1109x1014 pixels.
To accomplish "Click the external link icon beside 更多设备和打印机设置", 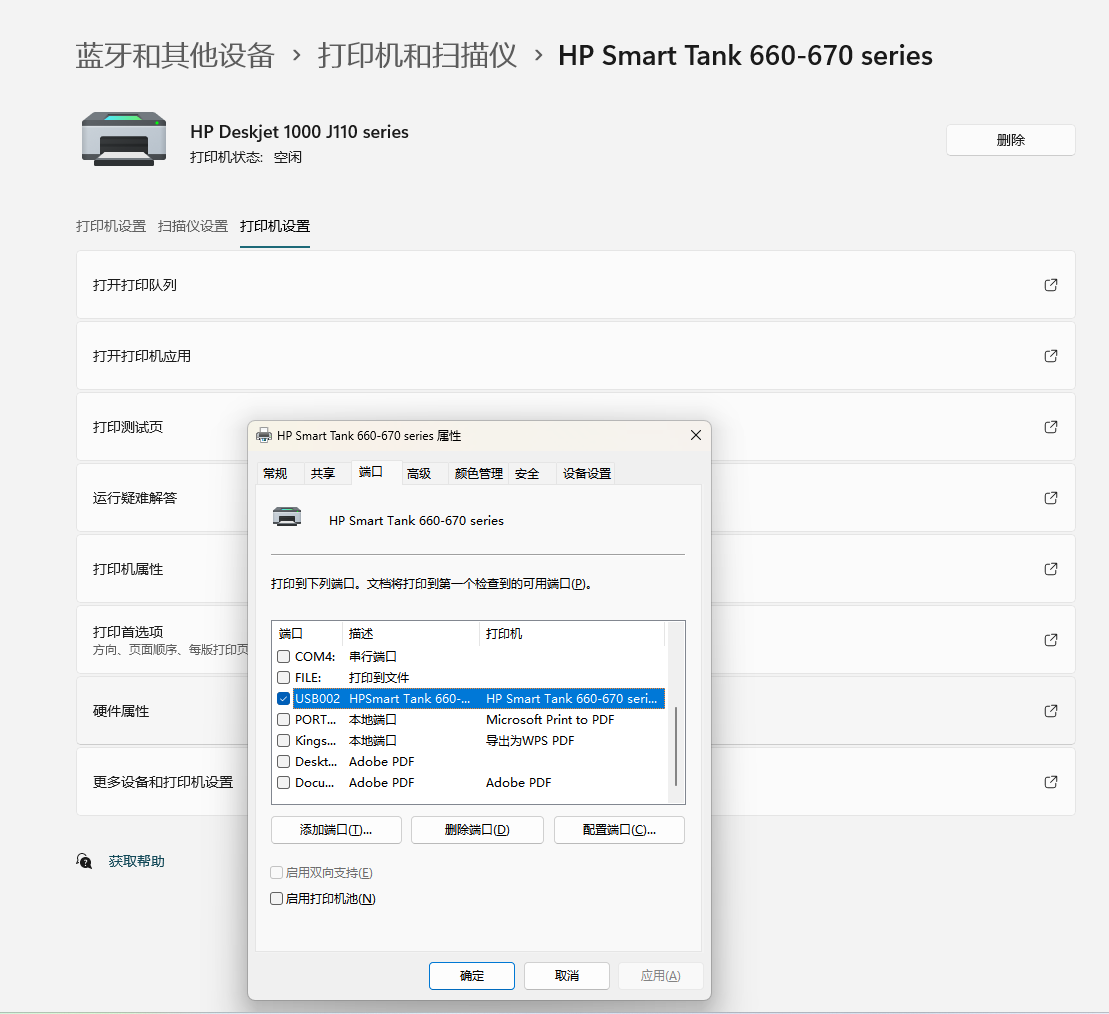I will (x=1051, y=782).
